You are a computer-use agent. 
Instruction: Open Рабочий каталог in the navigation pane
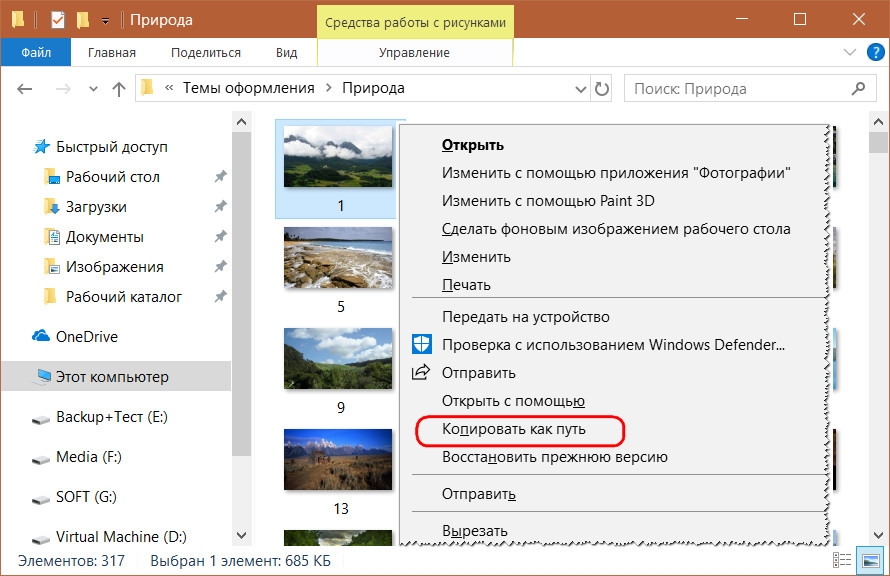[x=124, y=297]
